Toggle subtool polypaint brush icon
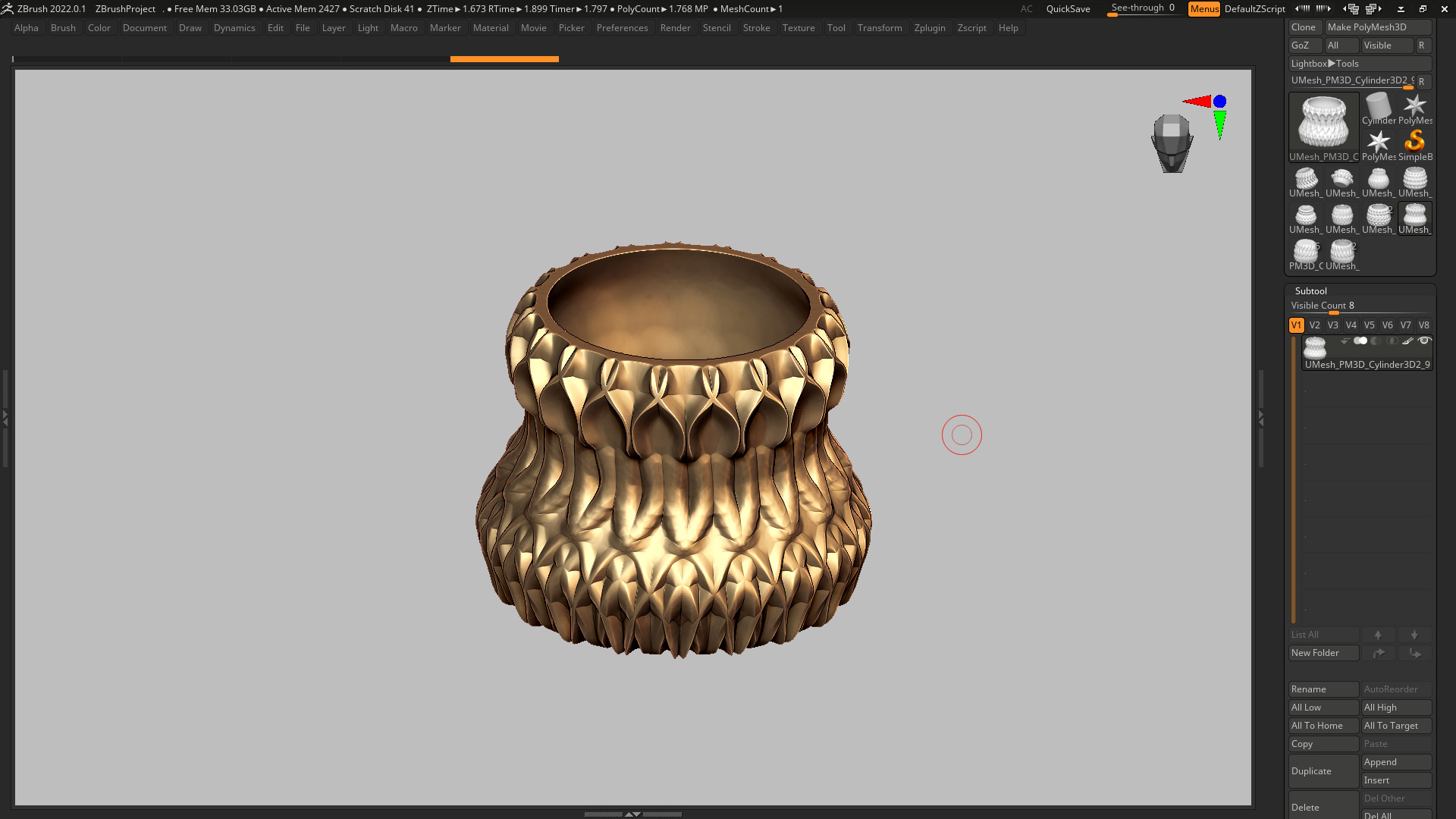This screenshot has width=1456, height=819. (x=1407, y=341)
